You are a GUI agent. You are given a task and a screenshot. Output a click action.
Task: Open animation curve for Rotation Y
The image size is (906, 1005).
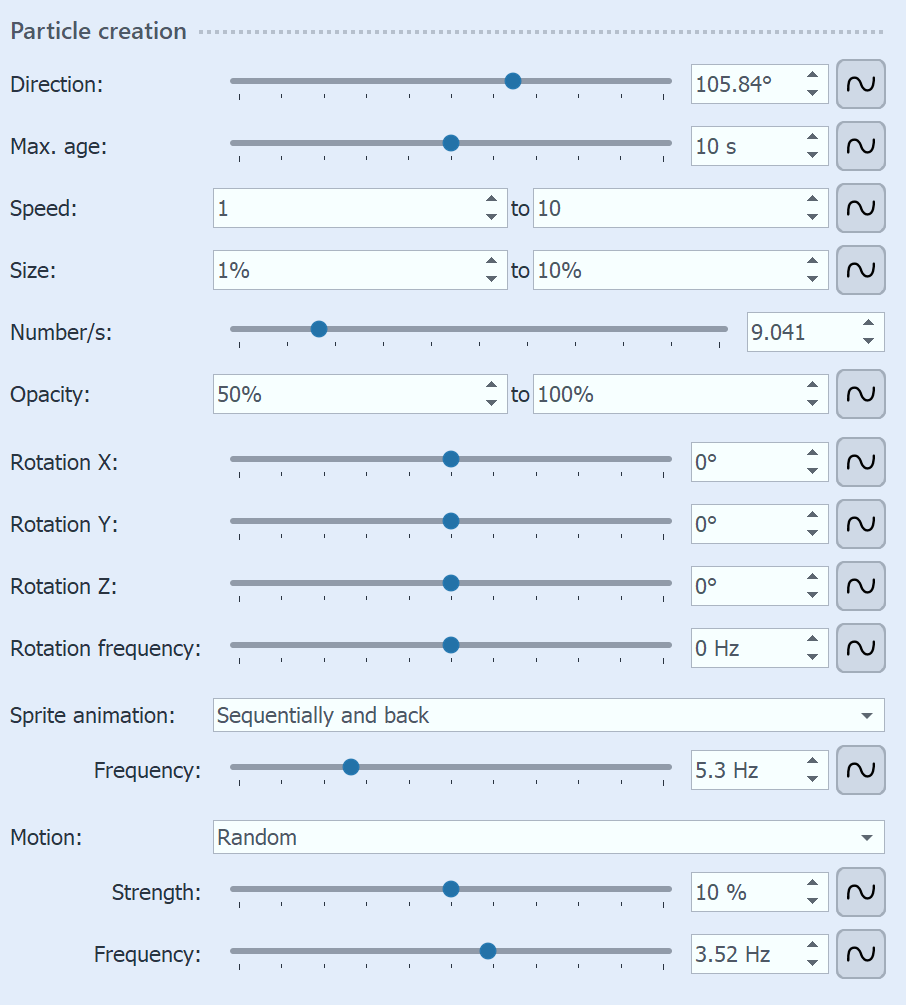click(860, 524)
